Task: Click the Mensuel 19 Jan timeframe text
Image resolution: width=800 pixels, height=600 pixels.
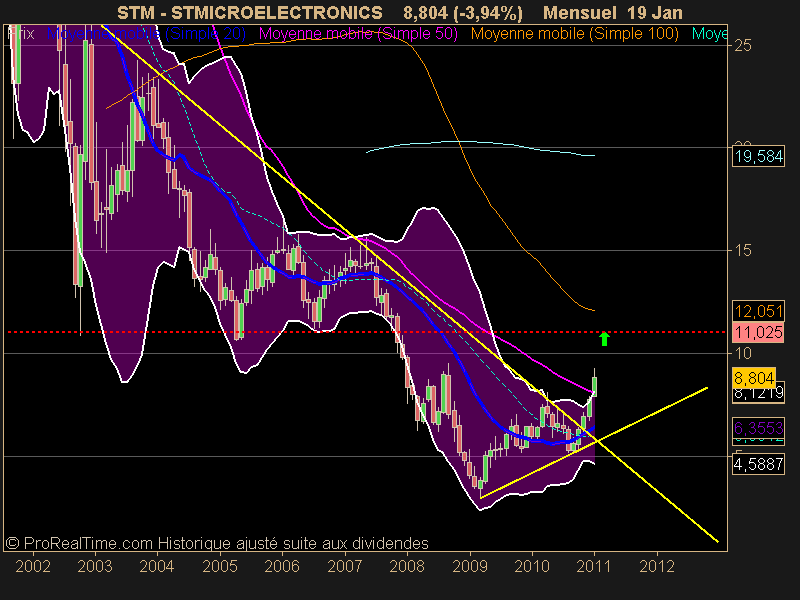Action: coord(613,12)
